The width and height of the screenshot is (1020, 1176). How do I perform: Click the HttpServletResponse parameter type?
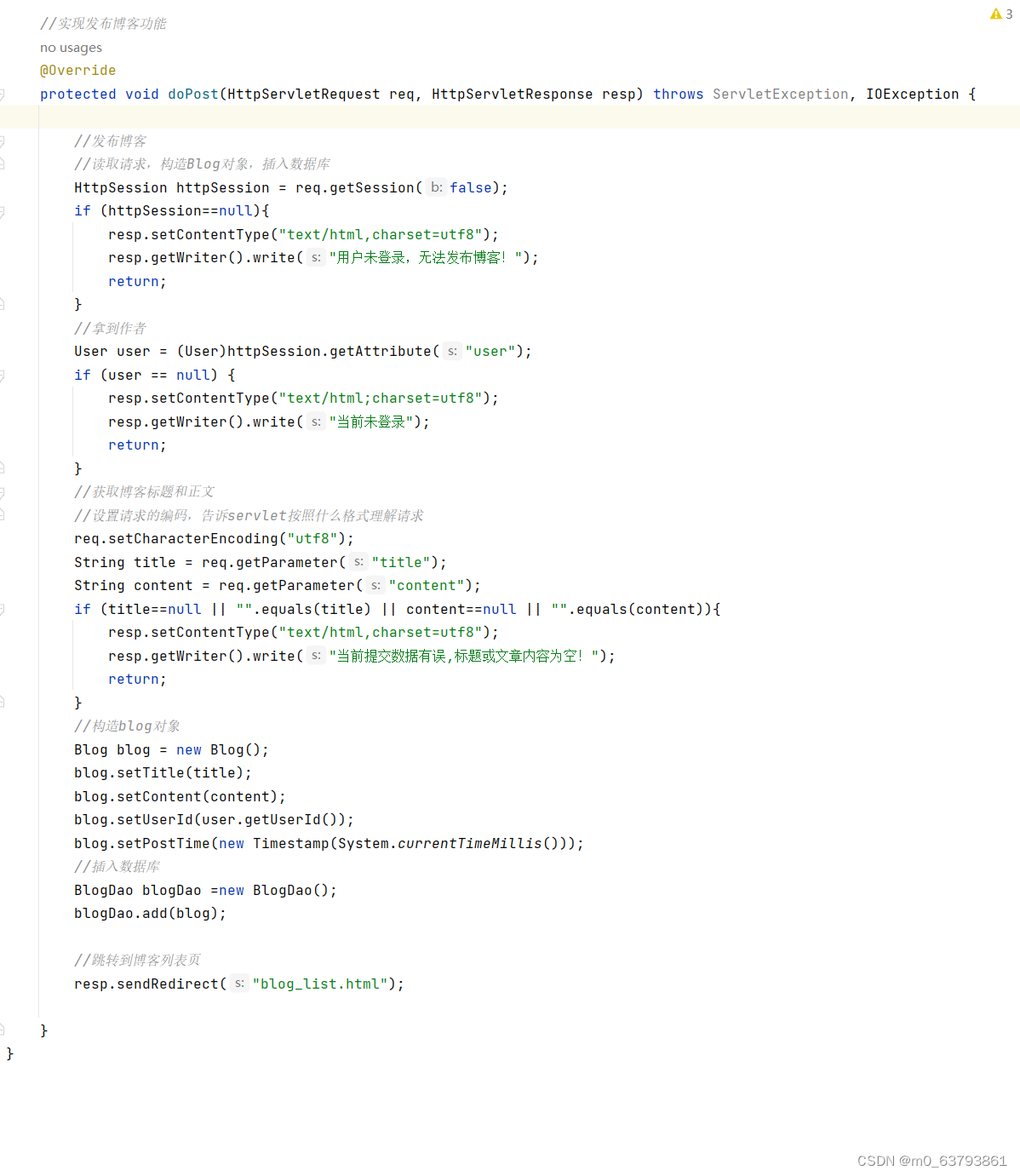click(x=513, y=95)
